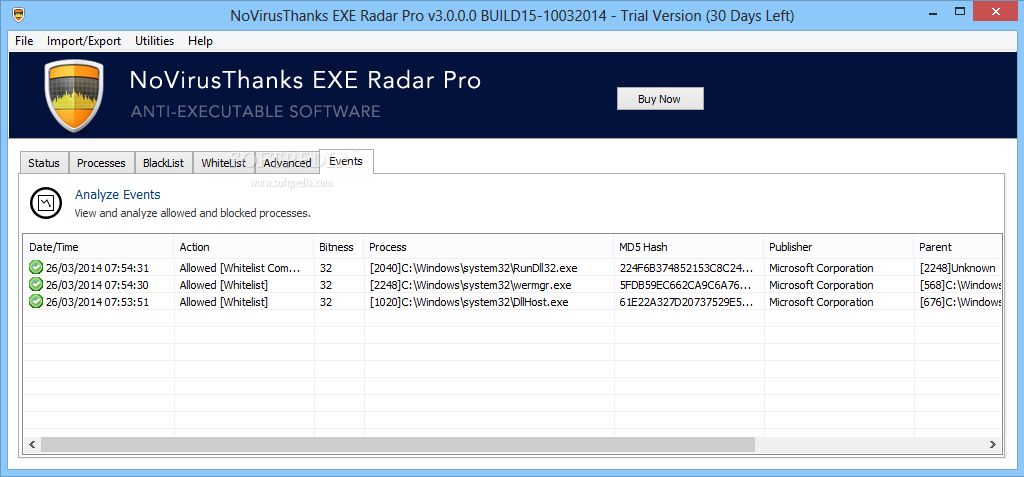Viewport: 1024px width, 477px height.
Task: Switch to the WhiteList tab
Action: (x=224, y=163)
